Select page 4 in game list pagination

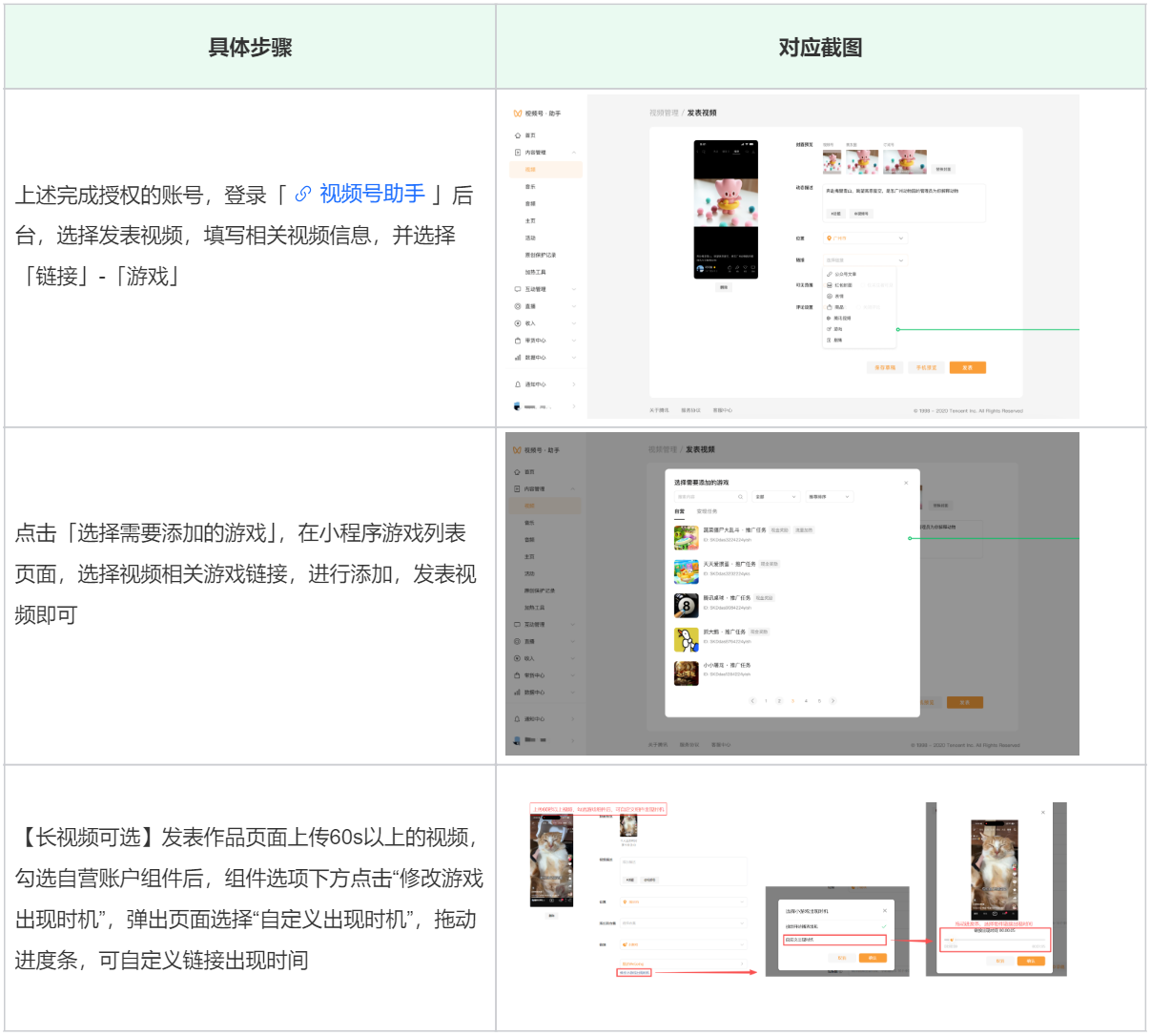(x=806, y=701)
